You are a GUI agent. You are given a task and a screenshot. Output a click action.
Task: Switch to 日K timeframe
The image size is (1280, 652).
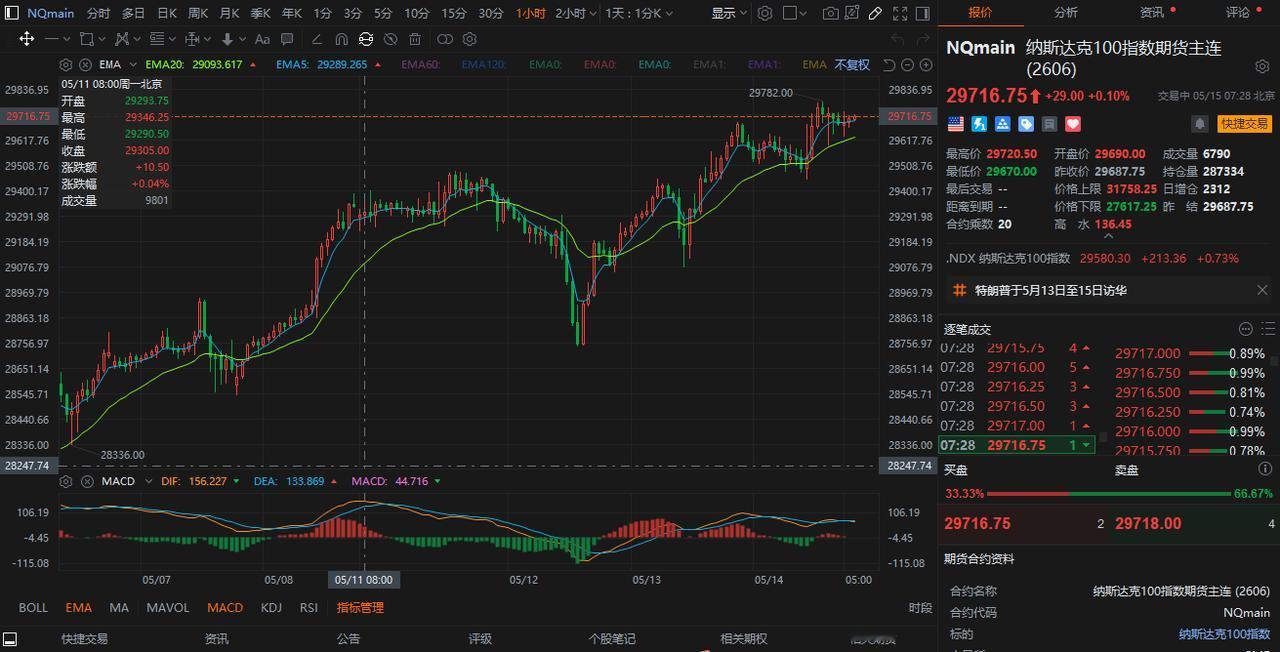point(167,13)
